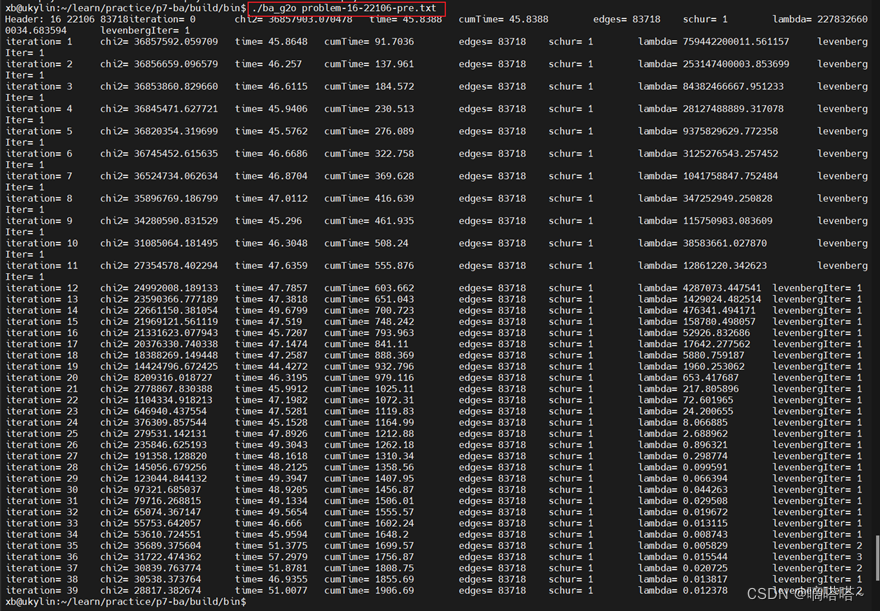Click cumTime value 1648.2
The height and width of the screenshot is (611, 880).
392,535
